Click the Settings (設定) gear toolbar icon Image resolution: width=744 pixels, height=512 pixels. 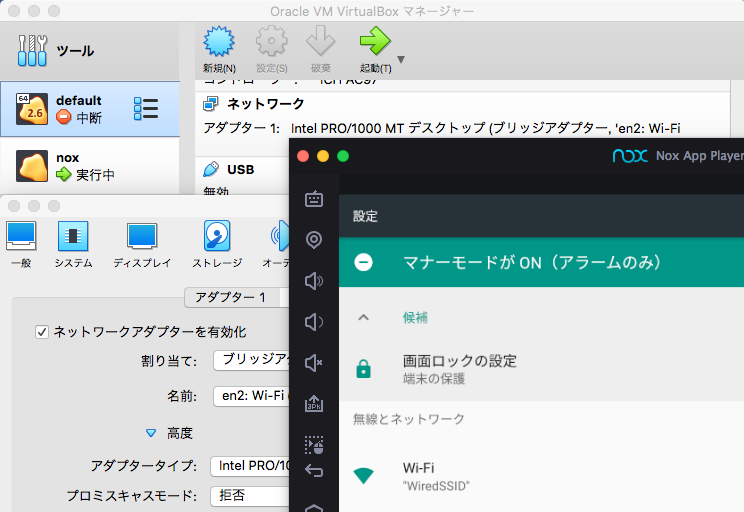point(271,41)
